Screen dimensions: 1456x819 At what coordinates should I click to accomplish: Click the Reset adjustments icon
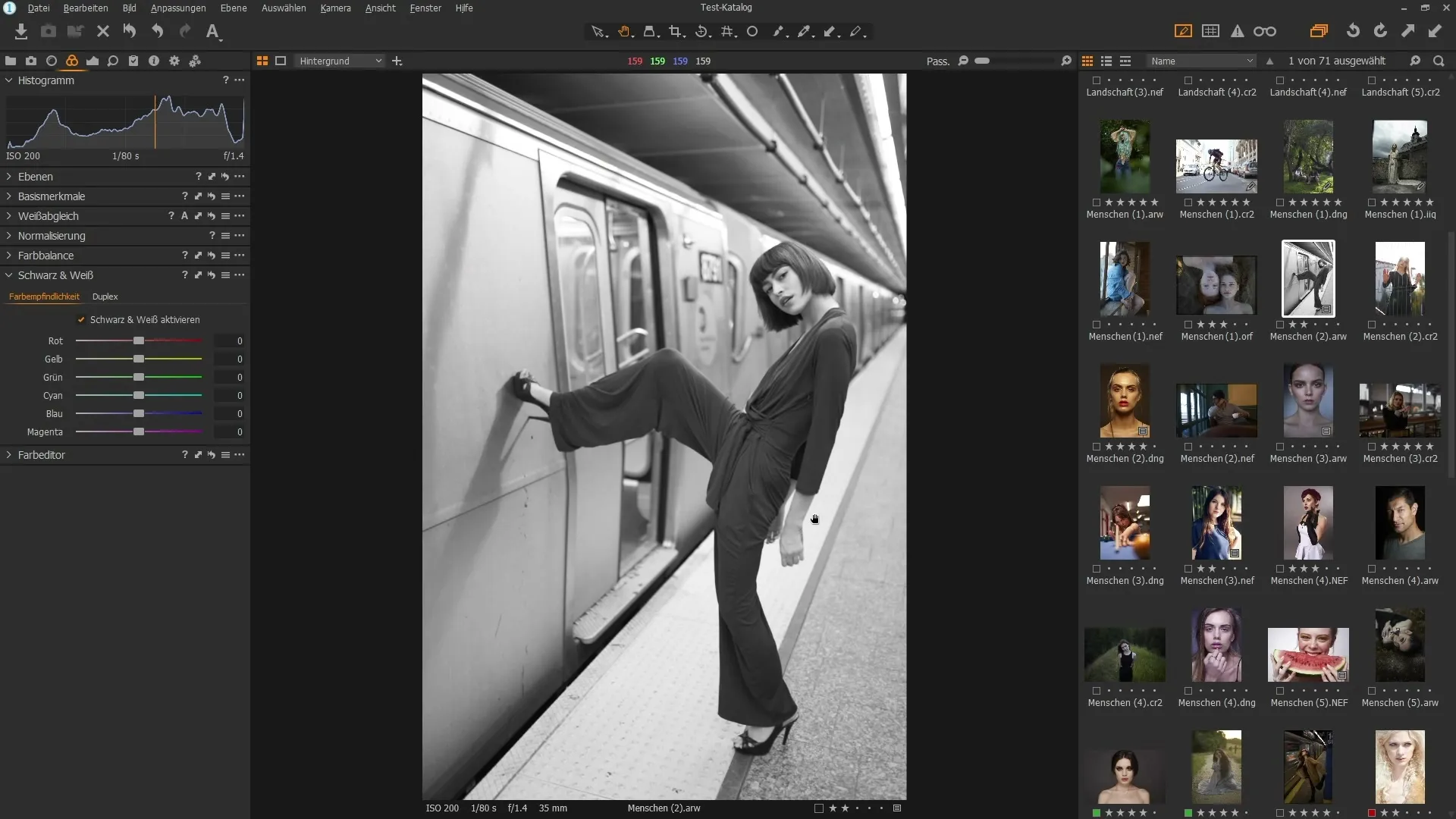pyautogui.click(x=130, y=31)
